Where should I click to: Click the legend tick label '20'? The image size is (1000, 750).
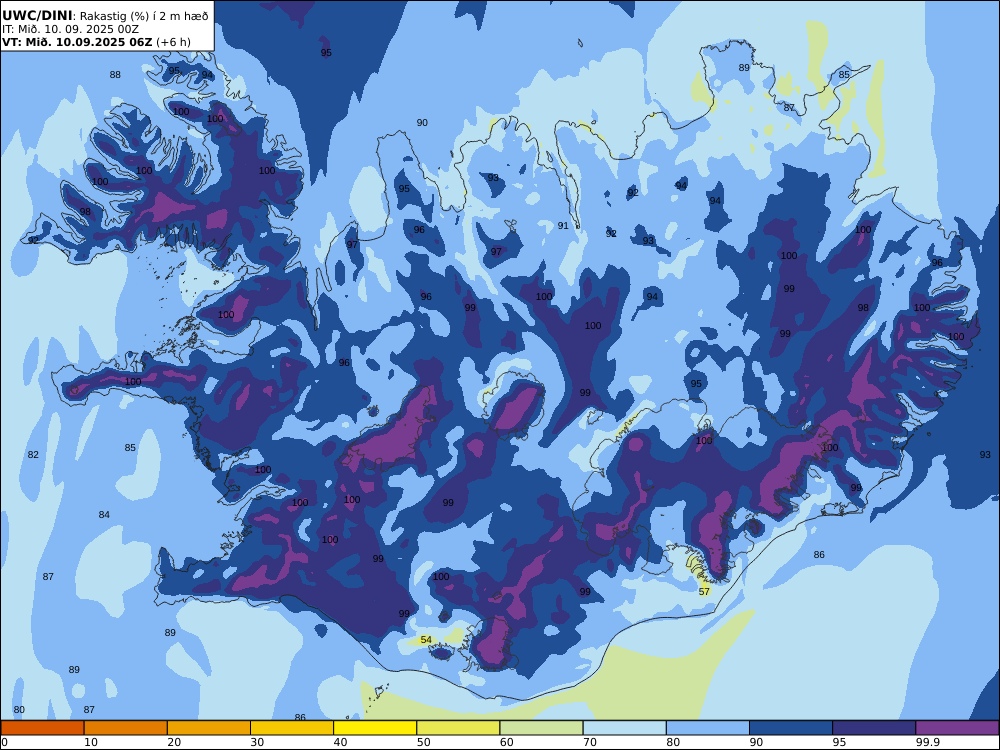point(174,742)
